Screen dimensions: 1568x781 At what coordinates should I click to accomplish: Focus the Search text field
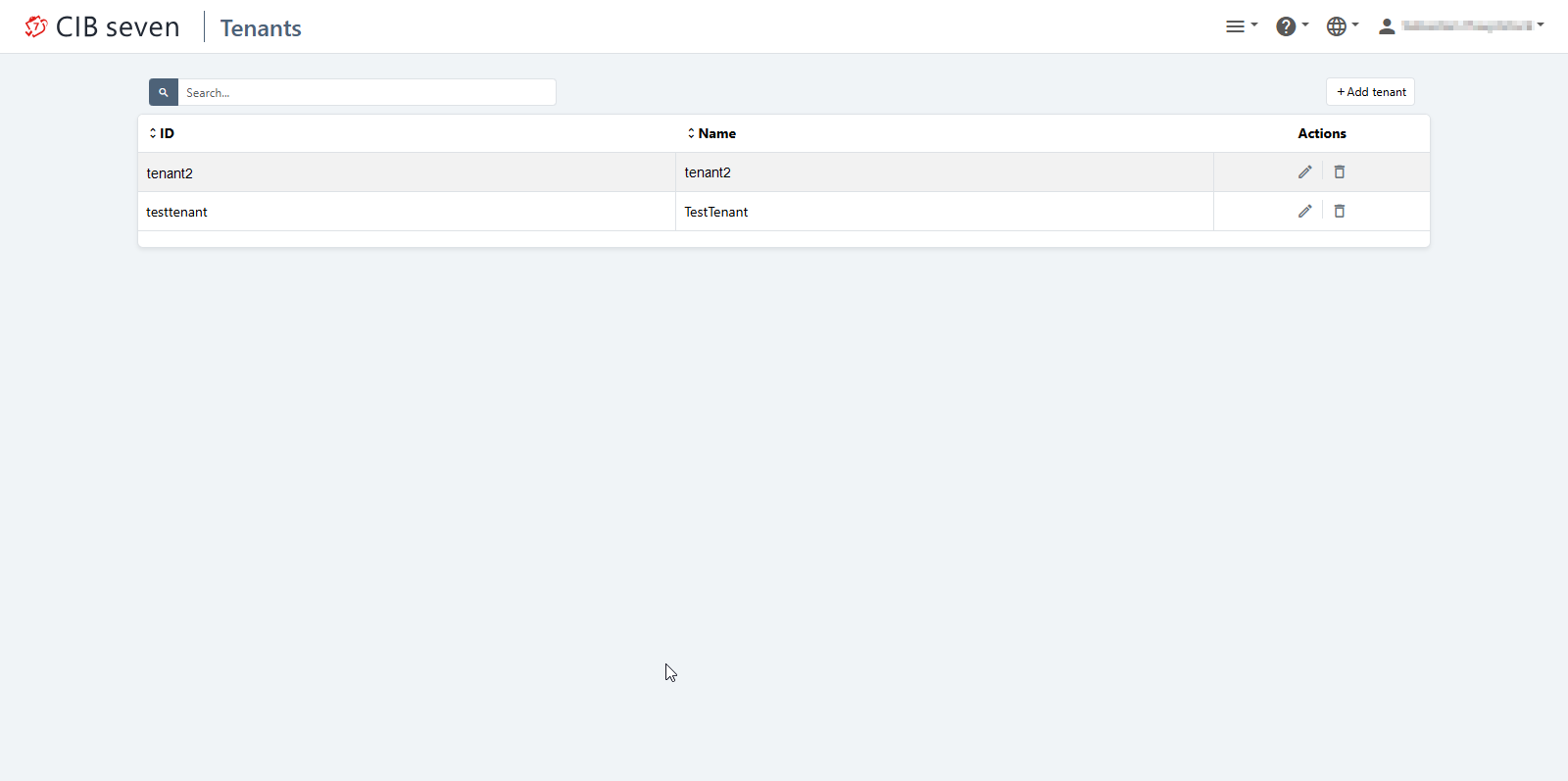click(x=366, y=92)
